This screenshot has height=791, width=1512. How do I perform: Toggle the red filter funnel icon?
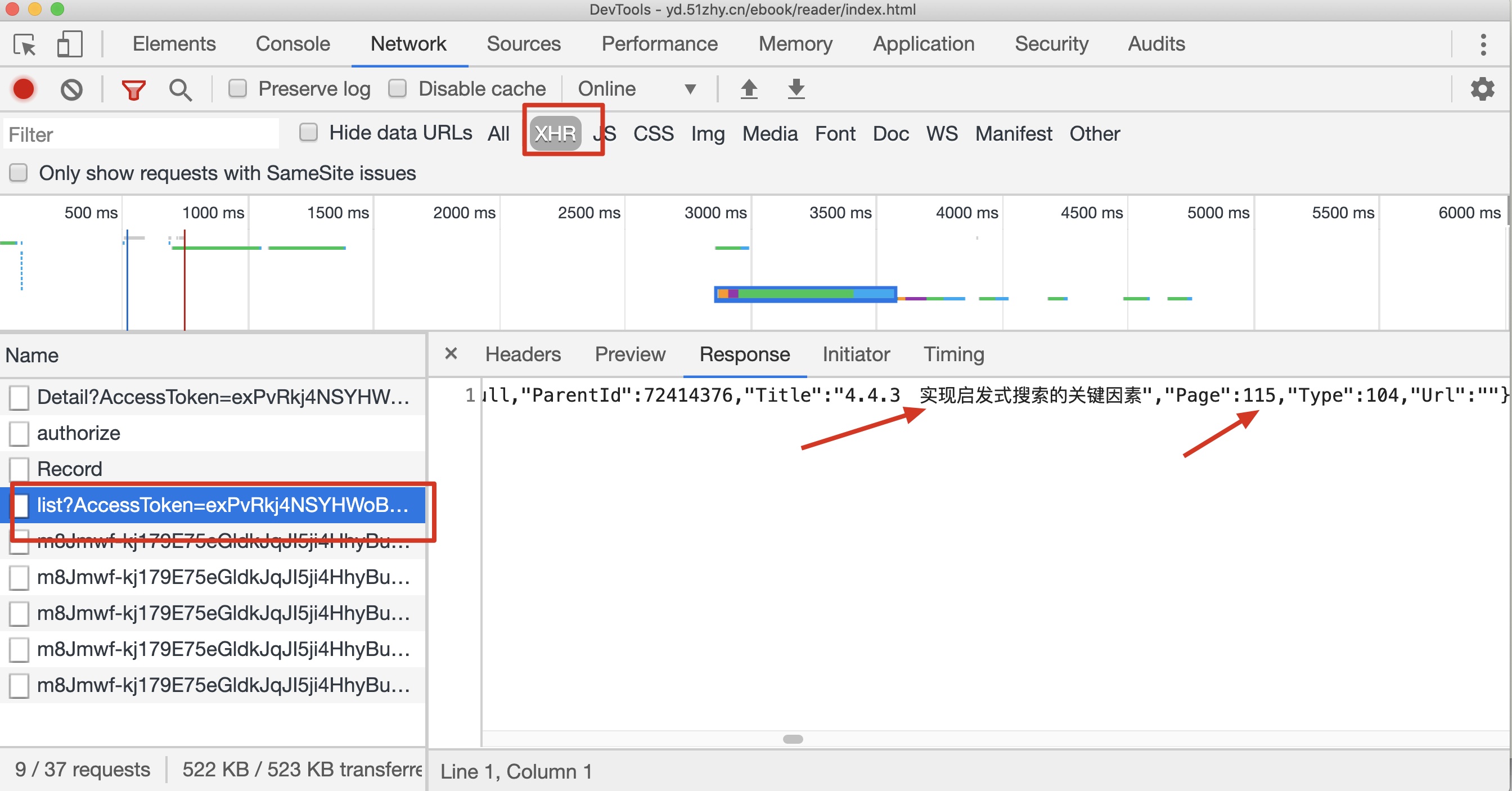pyautogui.click(x=133, y=89)
